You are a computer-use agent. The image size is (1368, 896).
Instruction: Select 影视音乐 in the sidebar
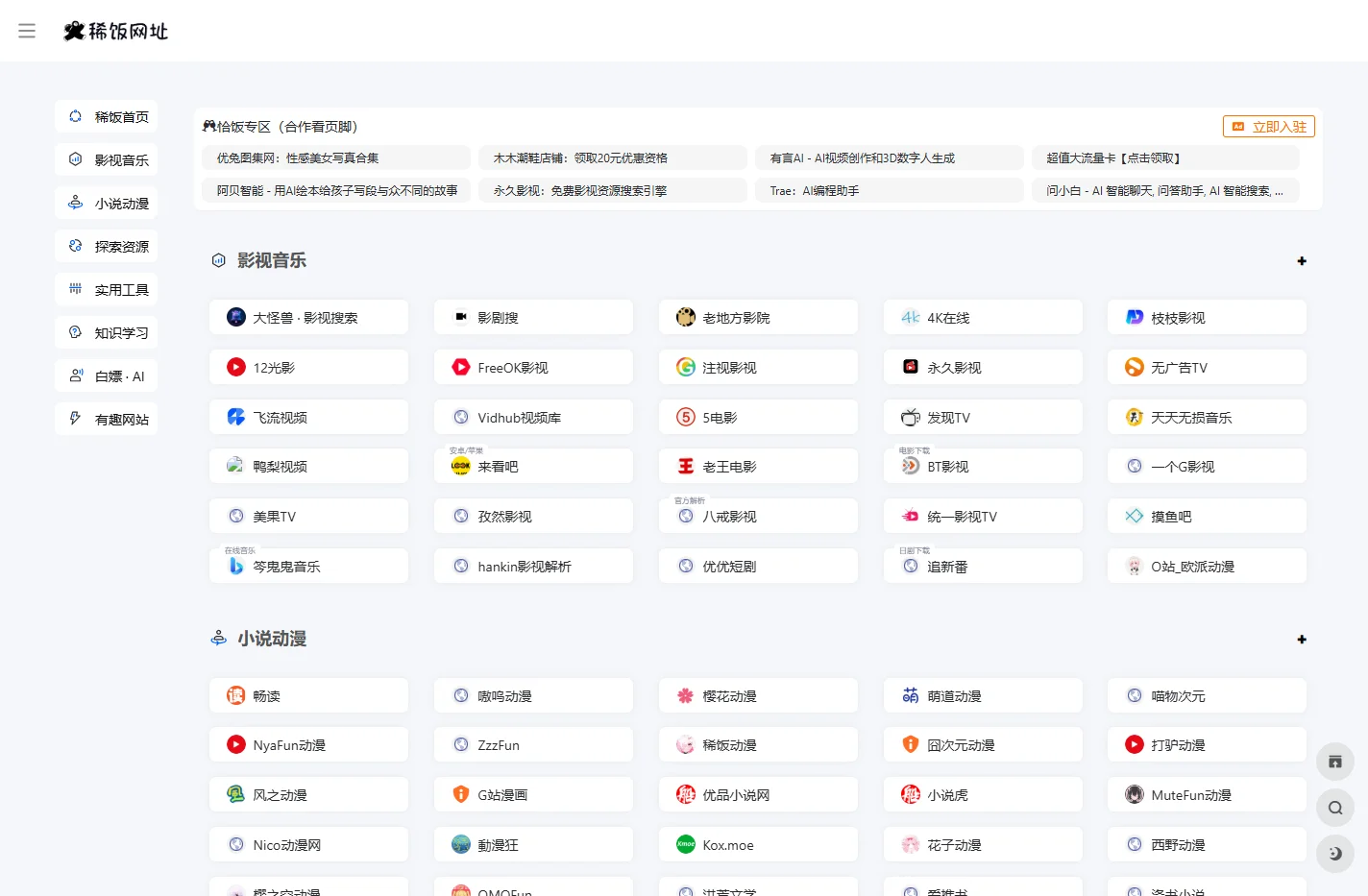[107, 159]
